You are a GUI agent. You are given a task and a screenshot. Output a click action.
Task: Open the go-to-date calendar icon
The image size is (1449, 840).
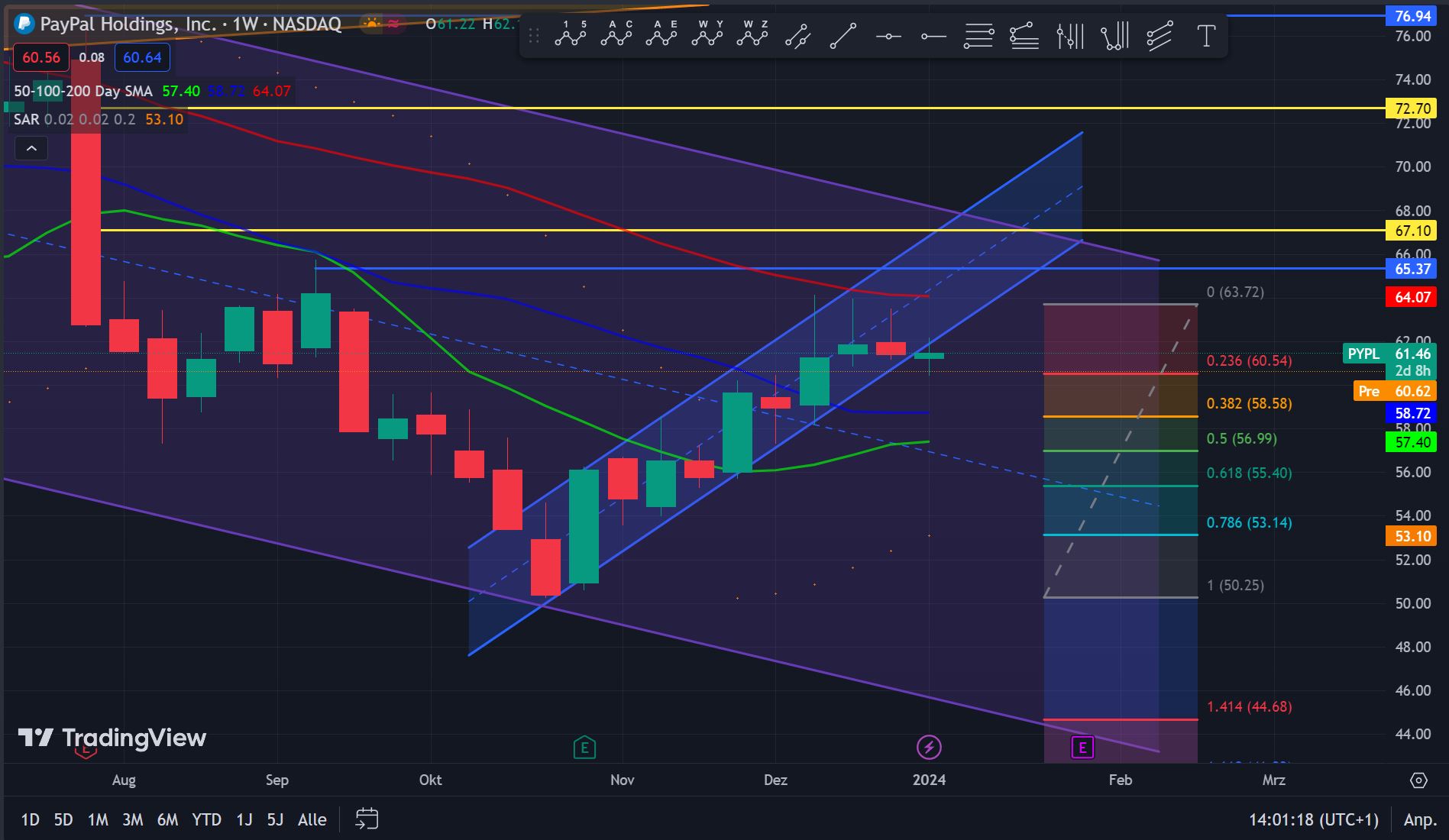pos(367,819)
